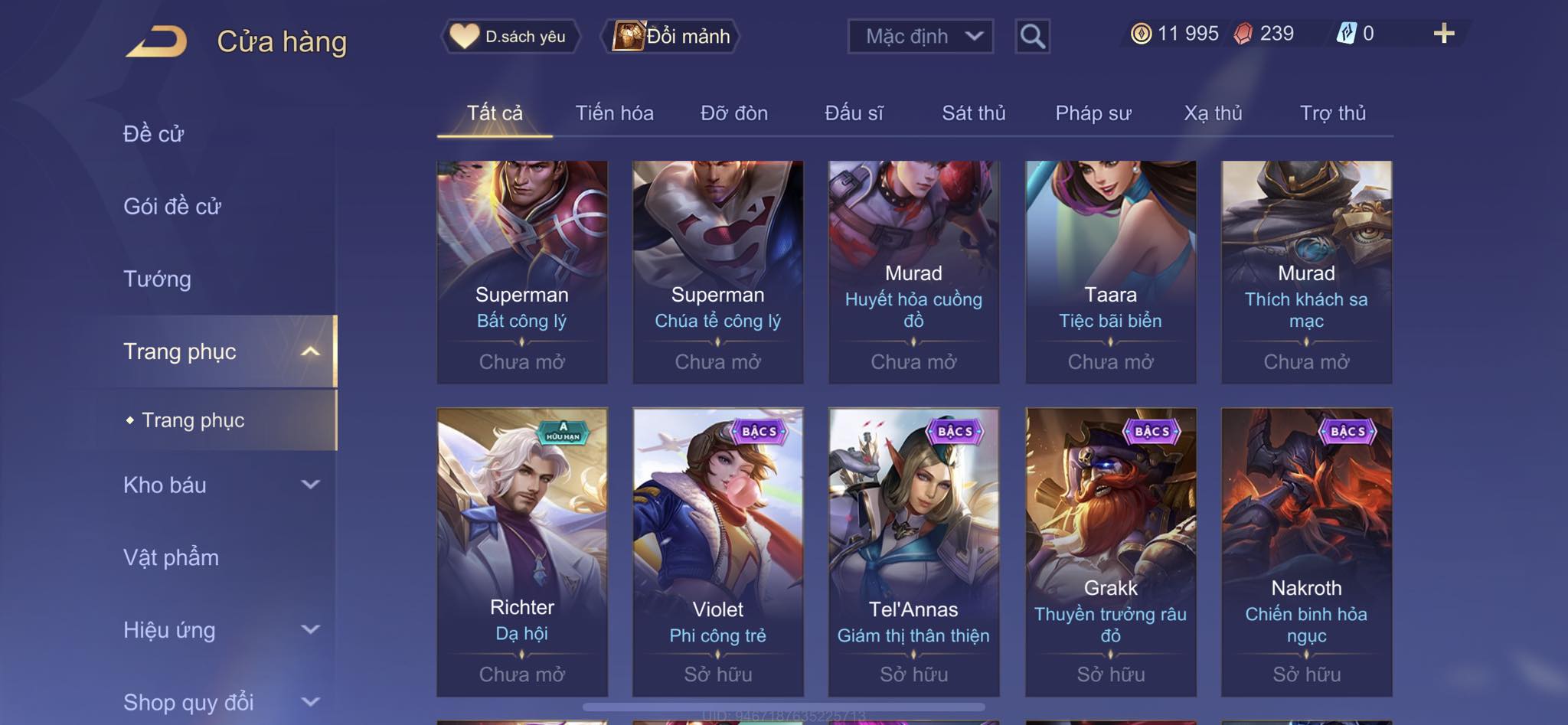Click the blue voucher ticket icon
1568x725 pixels.
coord(1346,33)
